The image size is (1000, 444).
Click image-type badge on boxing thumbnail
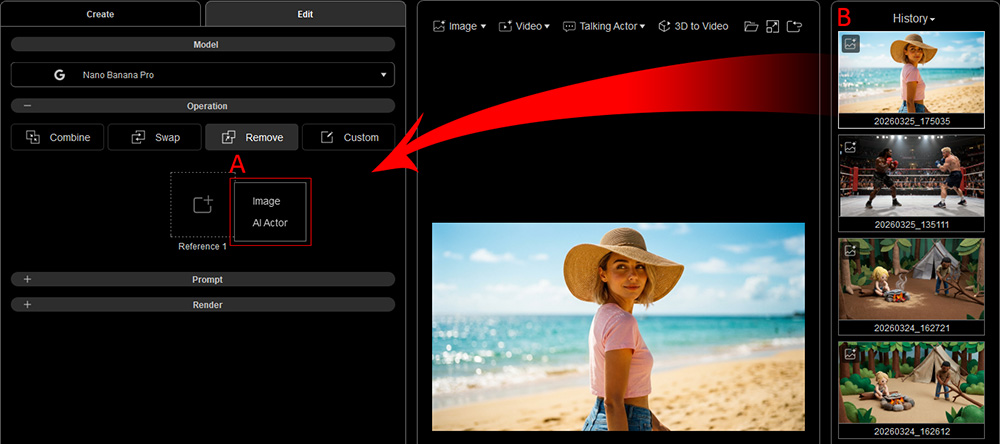point(850,147)
